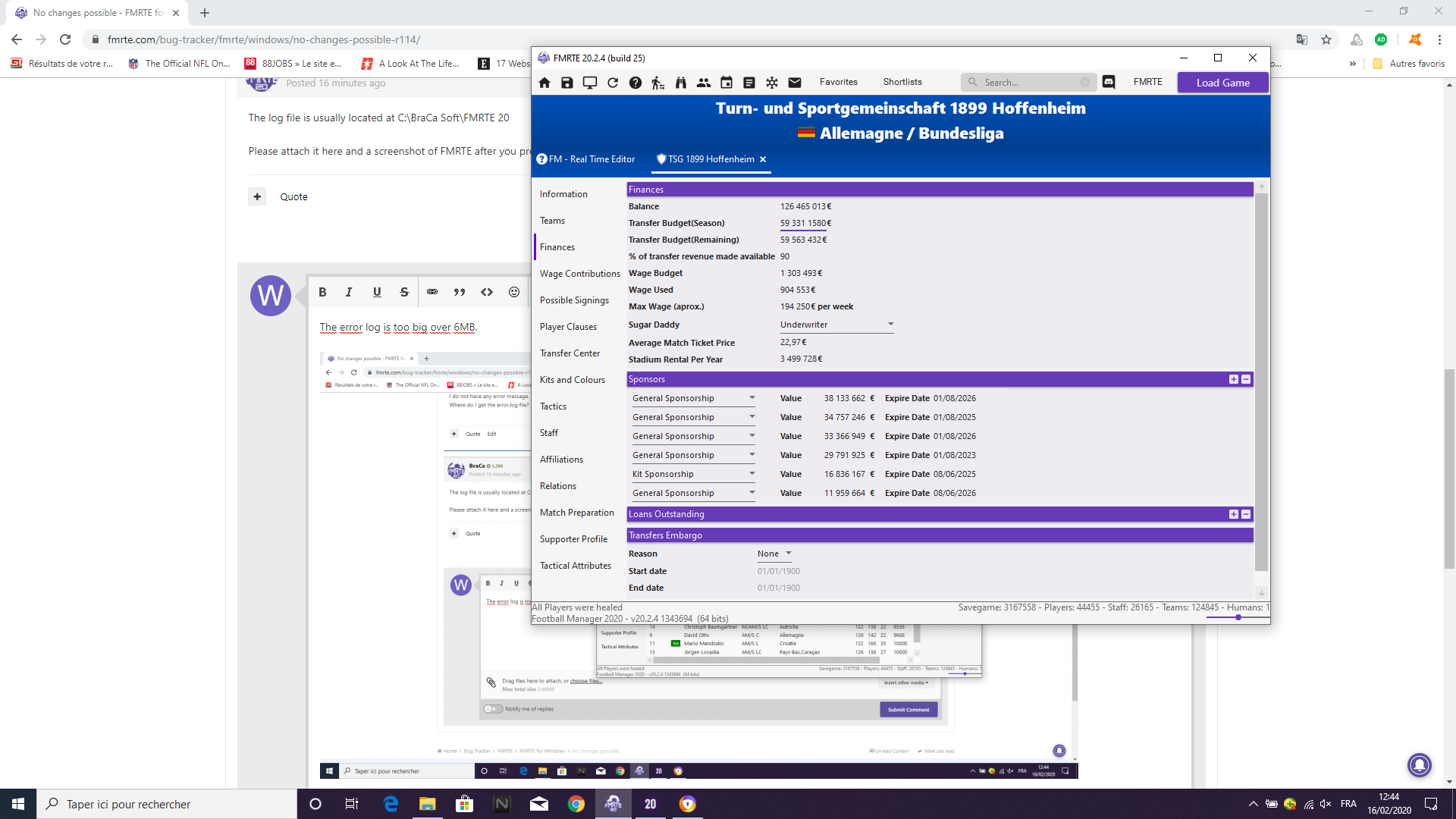Open Shortlists in FMRTE toolbar
Image resolution: width=1456 pixels, height=819 pixels.
(902, 82)
